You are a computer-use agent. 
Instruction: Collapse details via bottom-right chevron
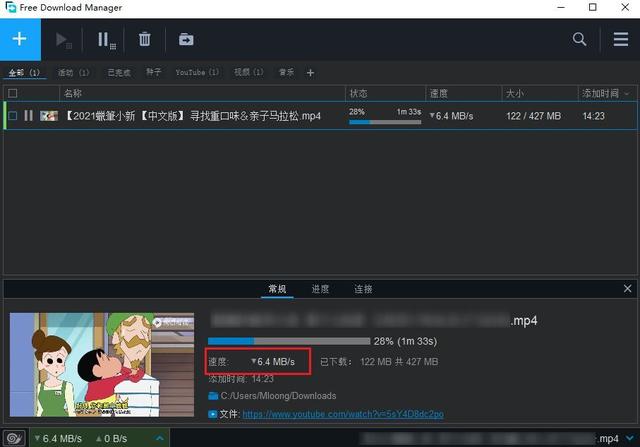pos(629,438)
